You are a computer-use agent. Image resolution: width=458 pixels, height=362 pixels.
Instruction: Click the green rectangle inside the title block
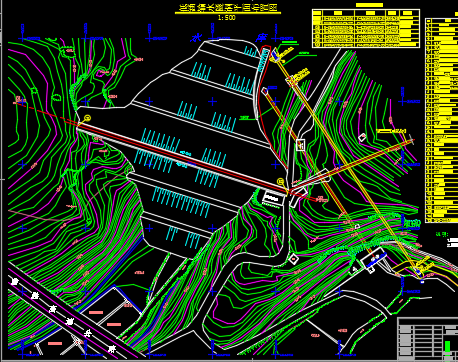click(447, 346)
